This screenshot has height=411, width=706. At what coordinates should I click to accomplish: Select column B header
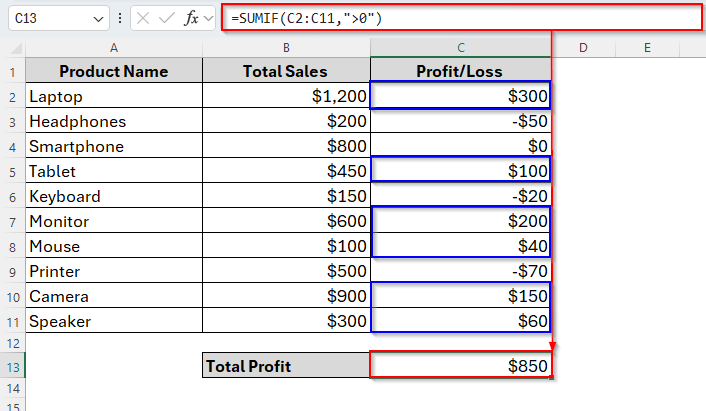(x=286, y=48)
